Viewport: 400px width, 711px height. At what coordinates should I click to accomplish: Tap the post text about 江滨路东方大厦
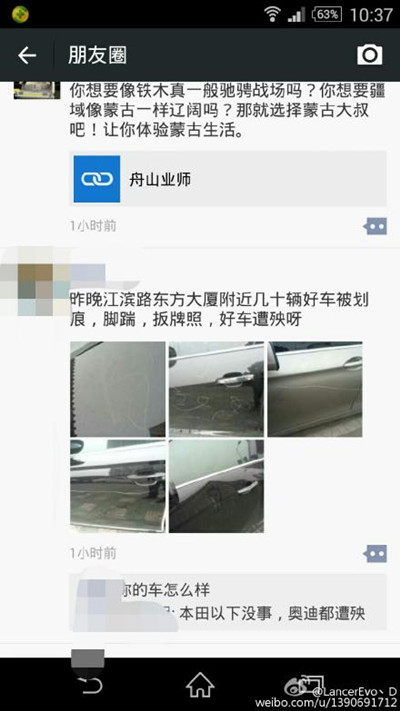tap(220, 310)
